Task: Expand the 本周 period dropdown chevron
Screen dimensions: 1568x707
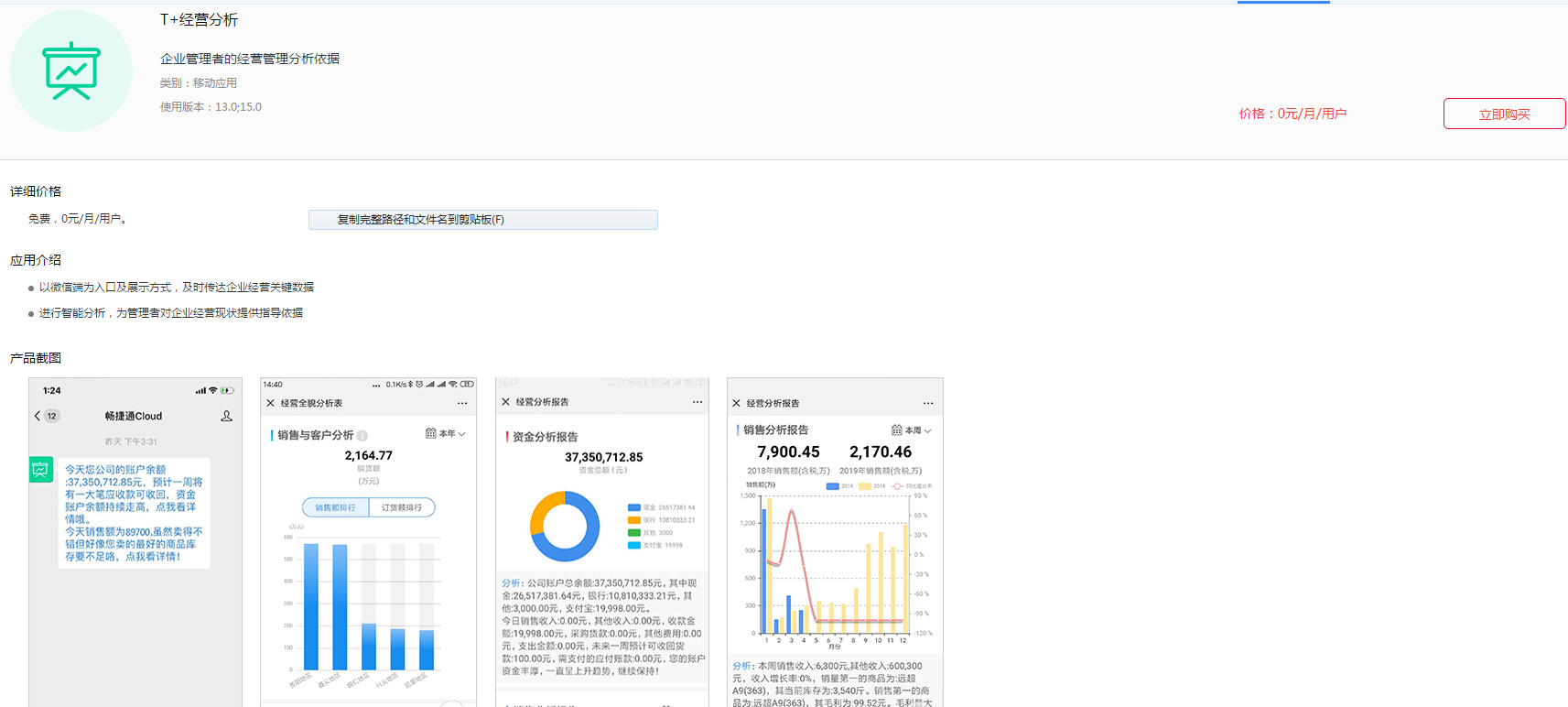Action: point(927,430)
